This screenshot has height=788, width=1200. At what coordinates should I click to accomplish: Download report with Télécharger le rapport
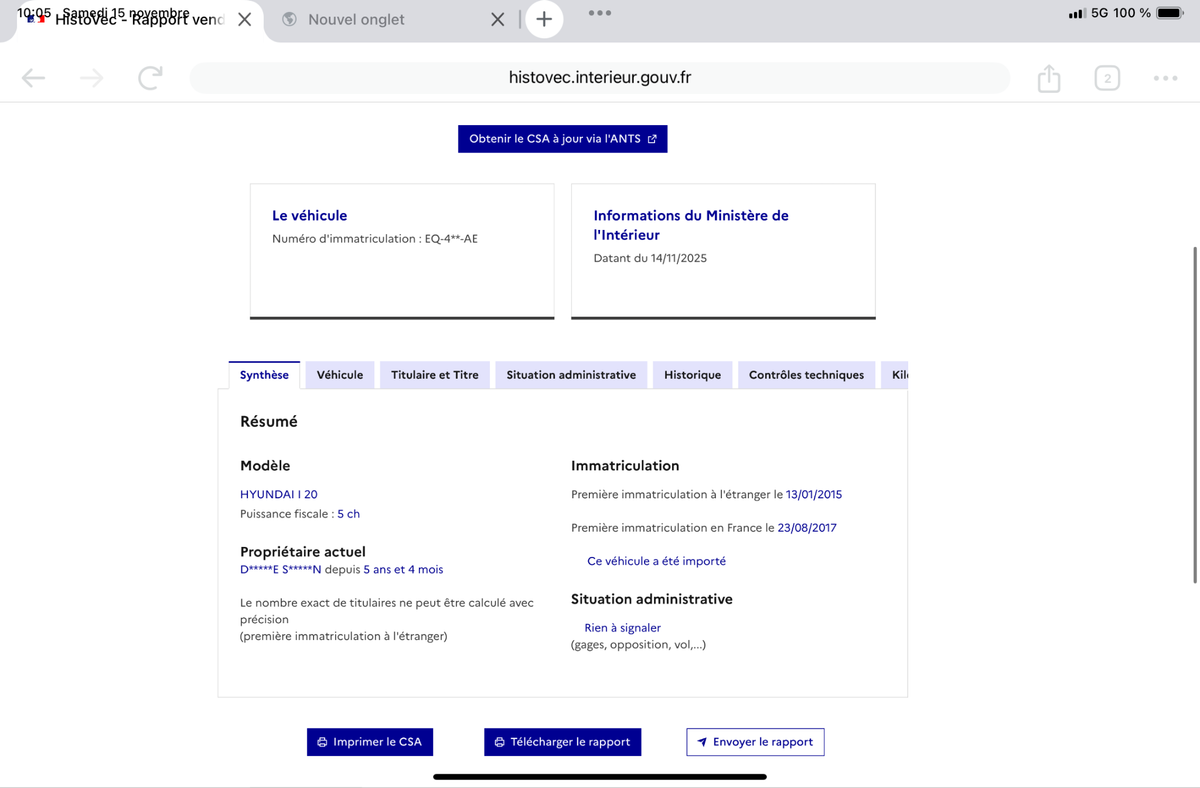click(x=562, y=742)
